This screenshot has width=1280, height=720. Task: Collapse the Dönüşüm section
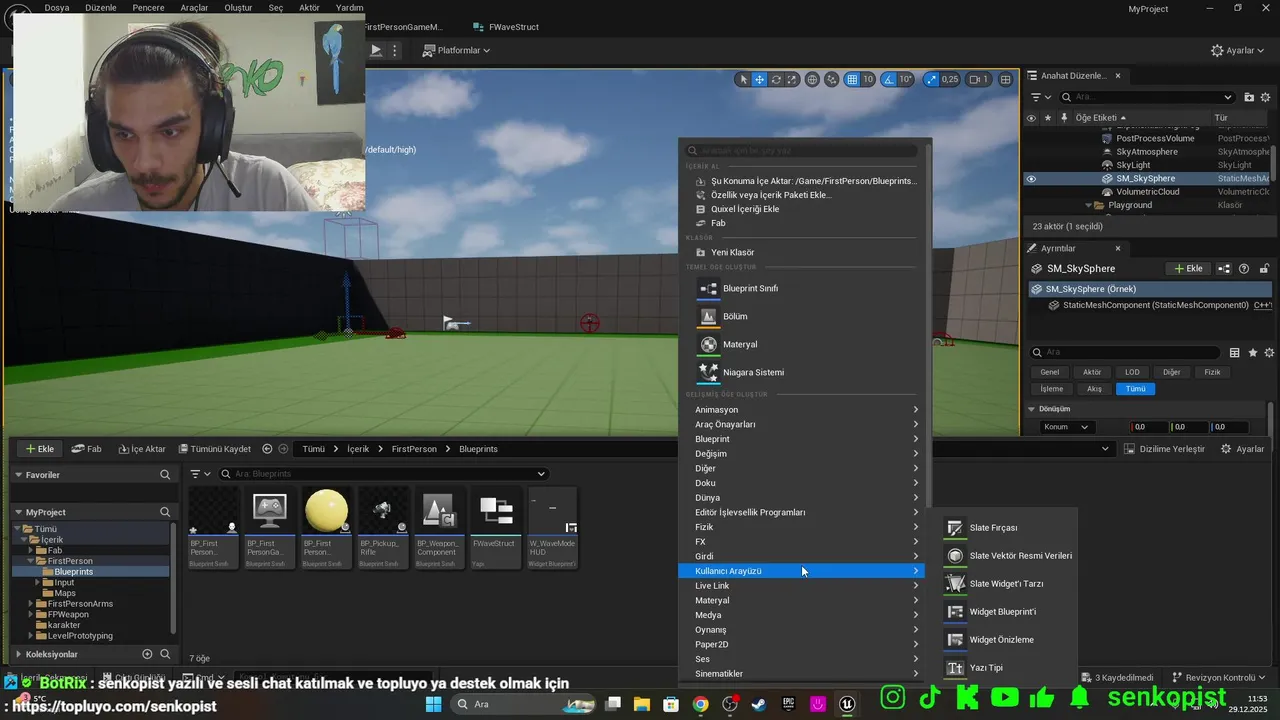pos(1032,409)
